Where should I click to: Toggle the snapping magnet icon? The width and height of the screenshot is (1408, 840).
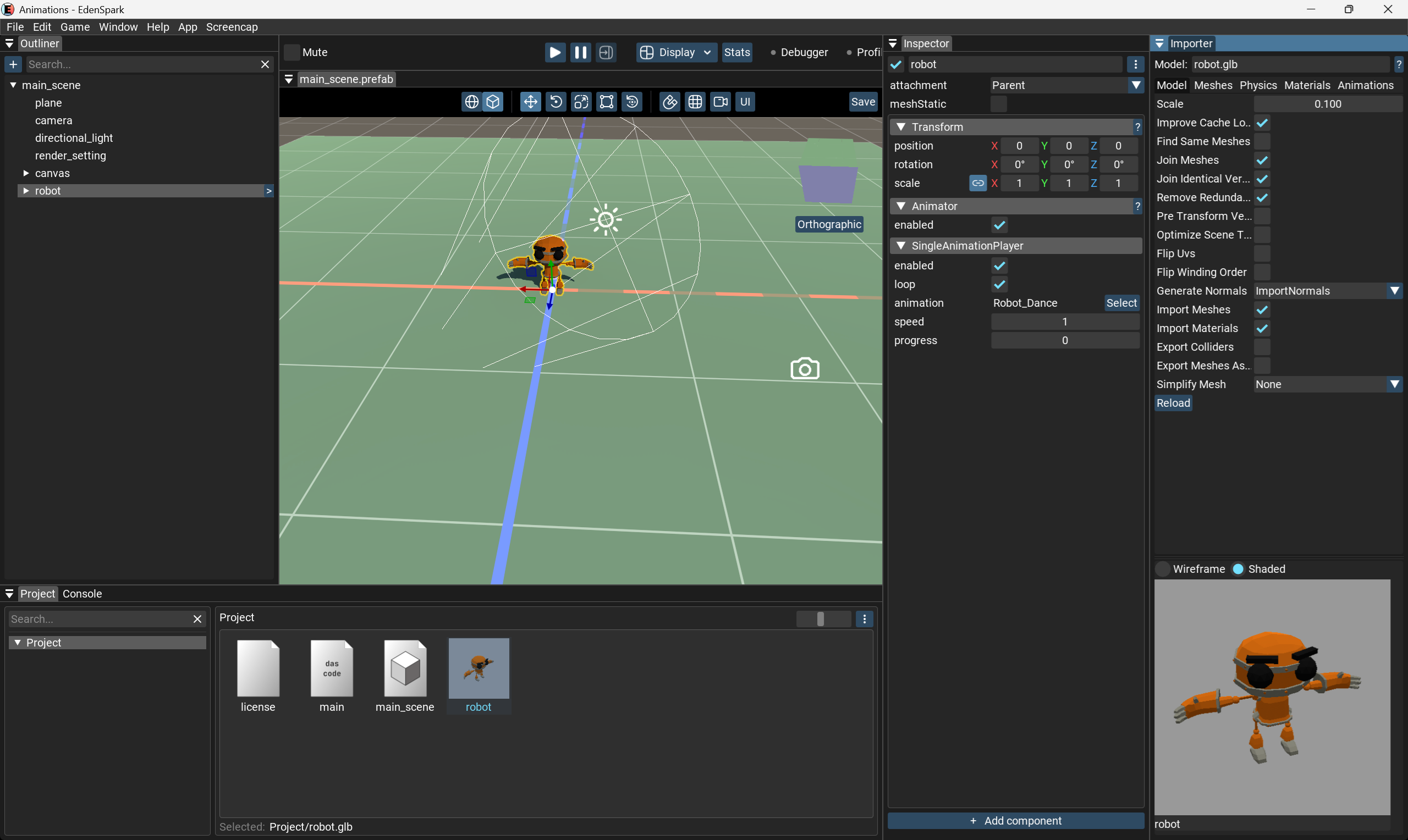pos(670,102)
